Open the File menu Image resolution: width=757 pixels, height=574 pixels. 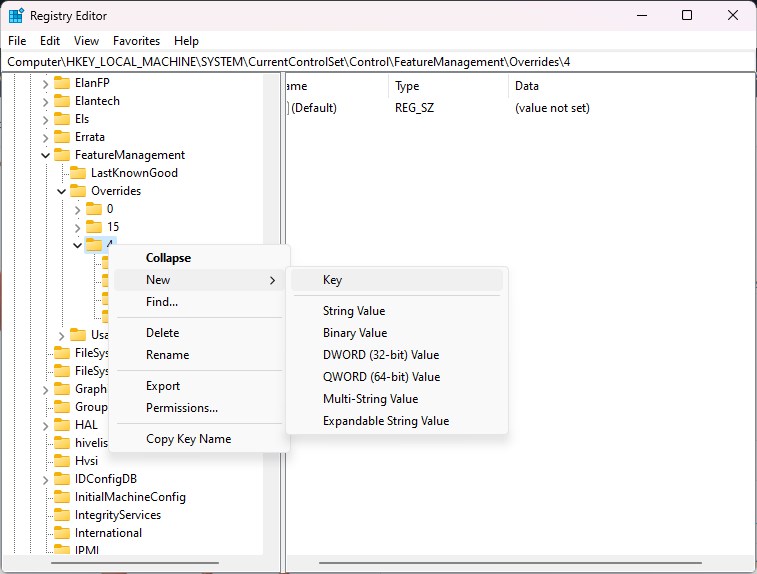pos(17,41)
